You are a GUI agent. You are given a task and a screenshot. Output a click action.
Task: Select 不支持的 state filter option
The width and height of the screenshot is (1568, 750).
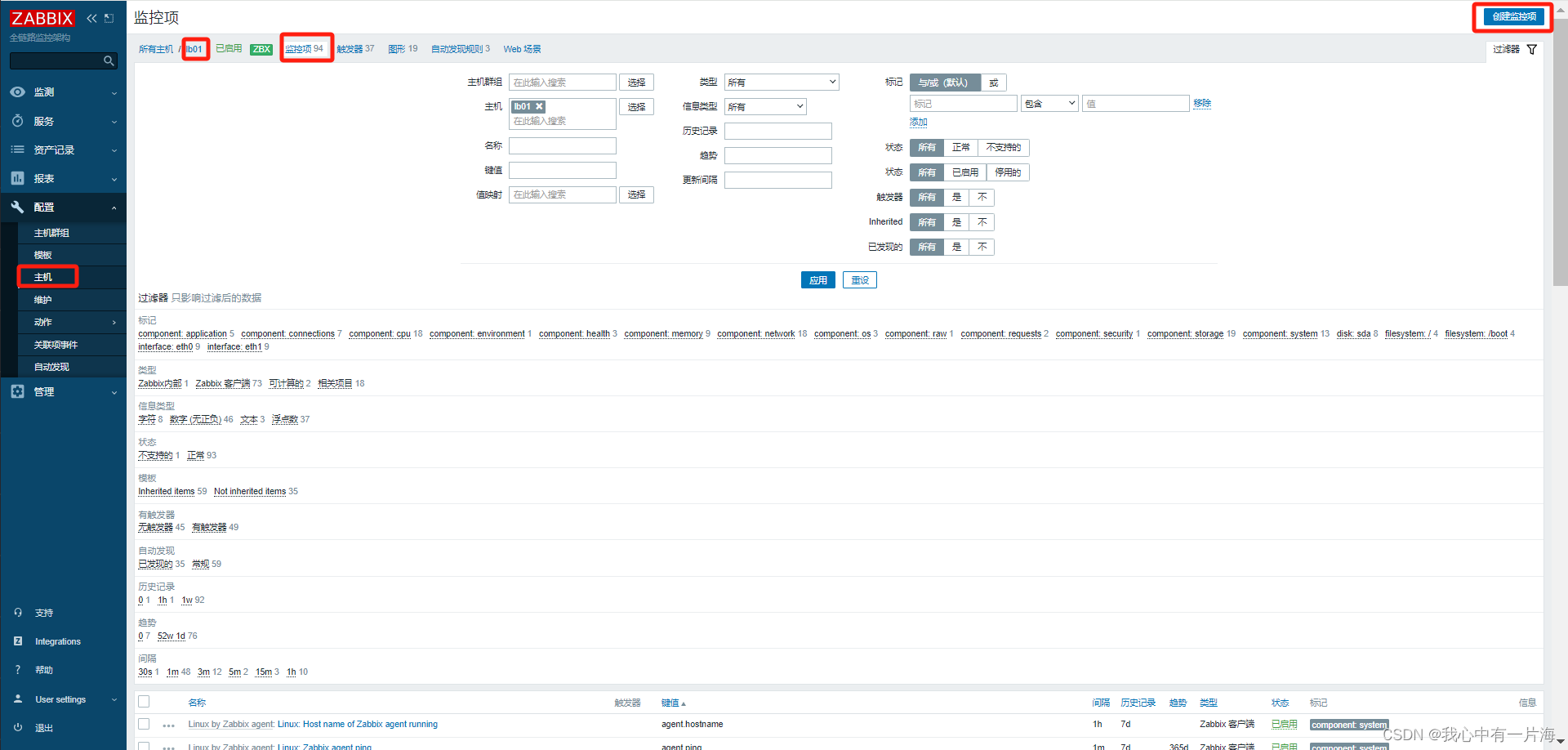click(x=1003, y=148)
